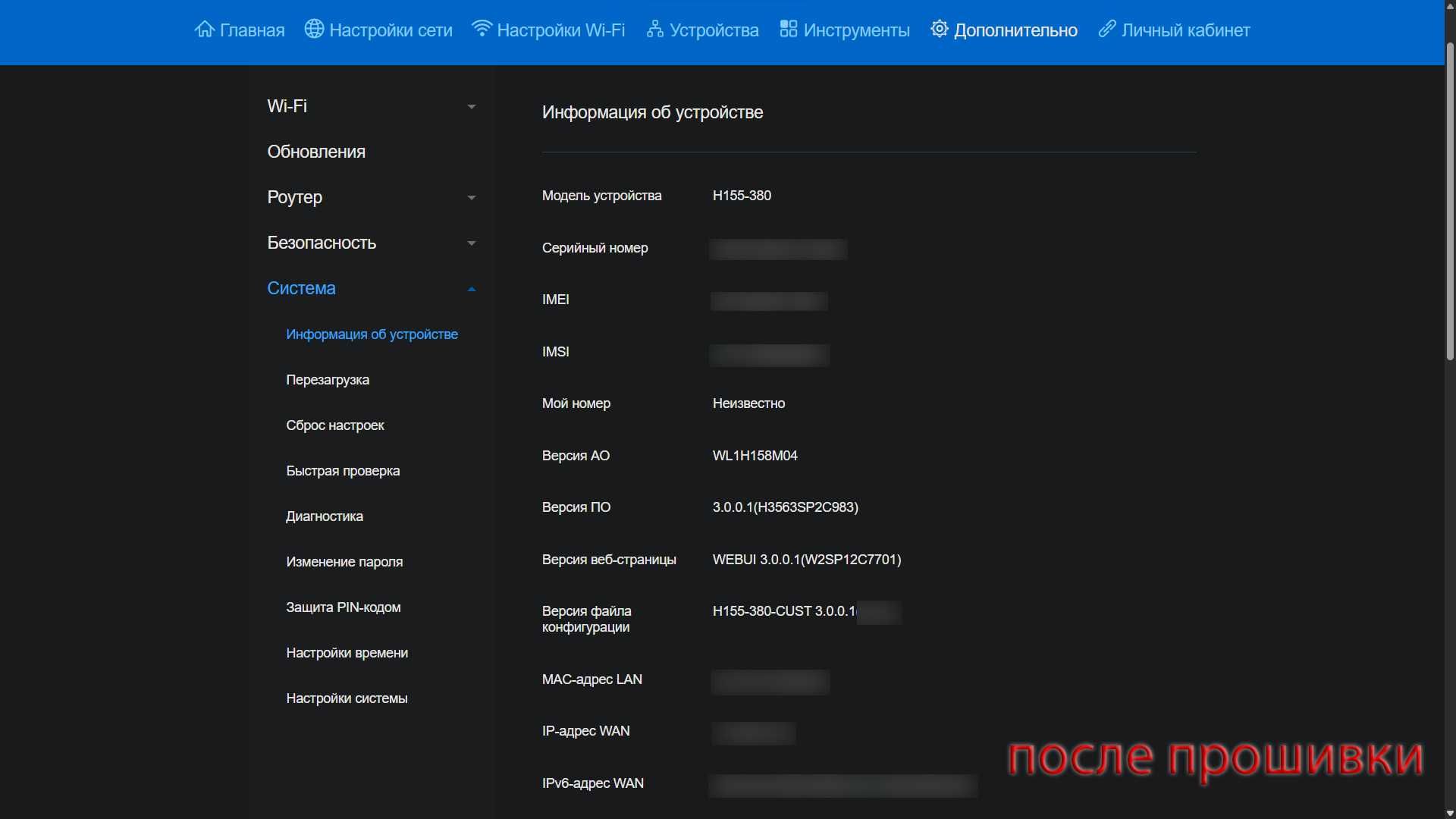
Task: Open the Безопасность sidebar menu
Action: [322, 243]
